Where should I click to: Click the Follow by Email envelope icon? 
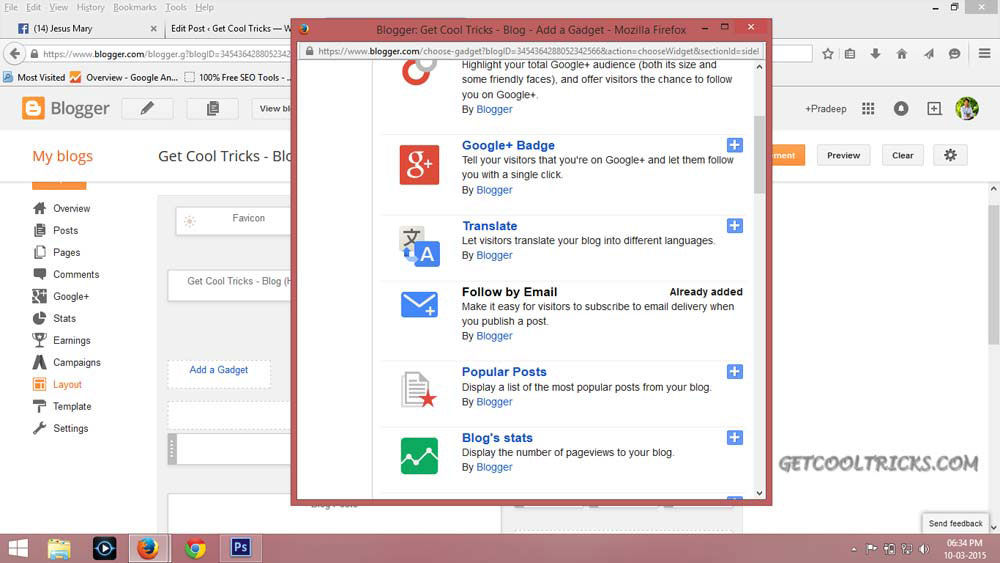(419, 305)
